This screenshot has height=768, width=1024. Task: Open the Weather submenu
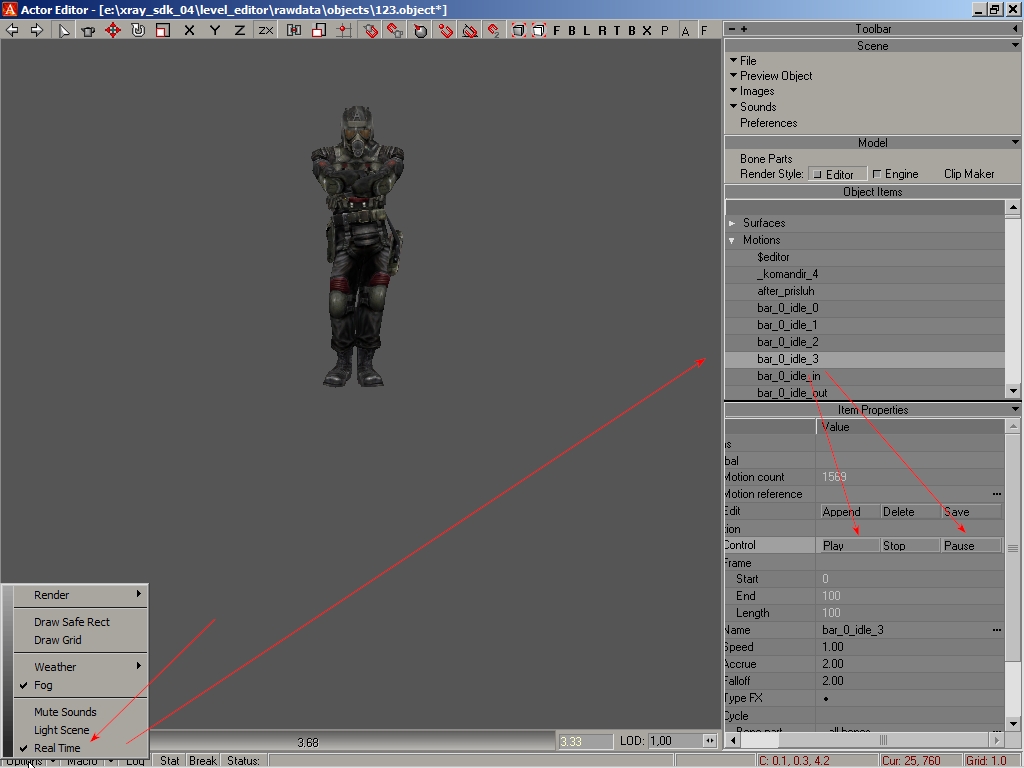click(x=81, y=667)
